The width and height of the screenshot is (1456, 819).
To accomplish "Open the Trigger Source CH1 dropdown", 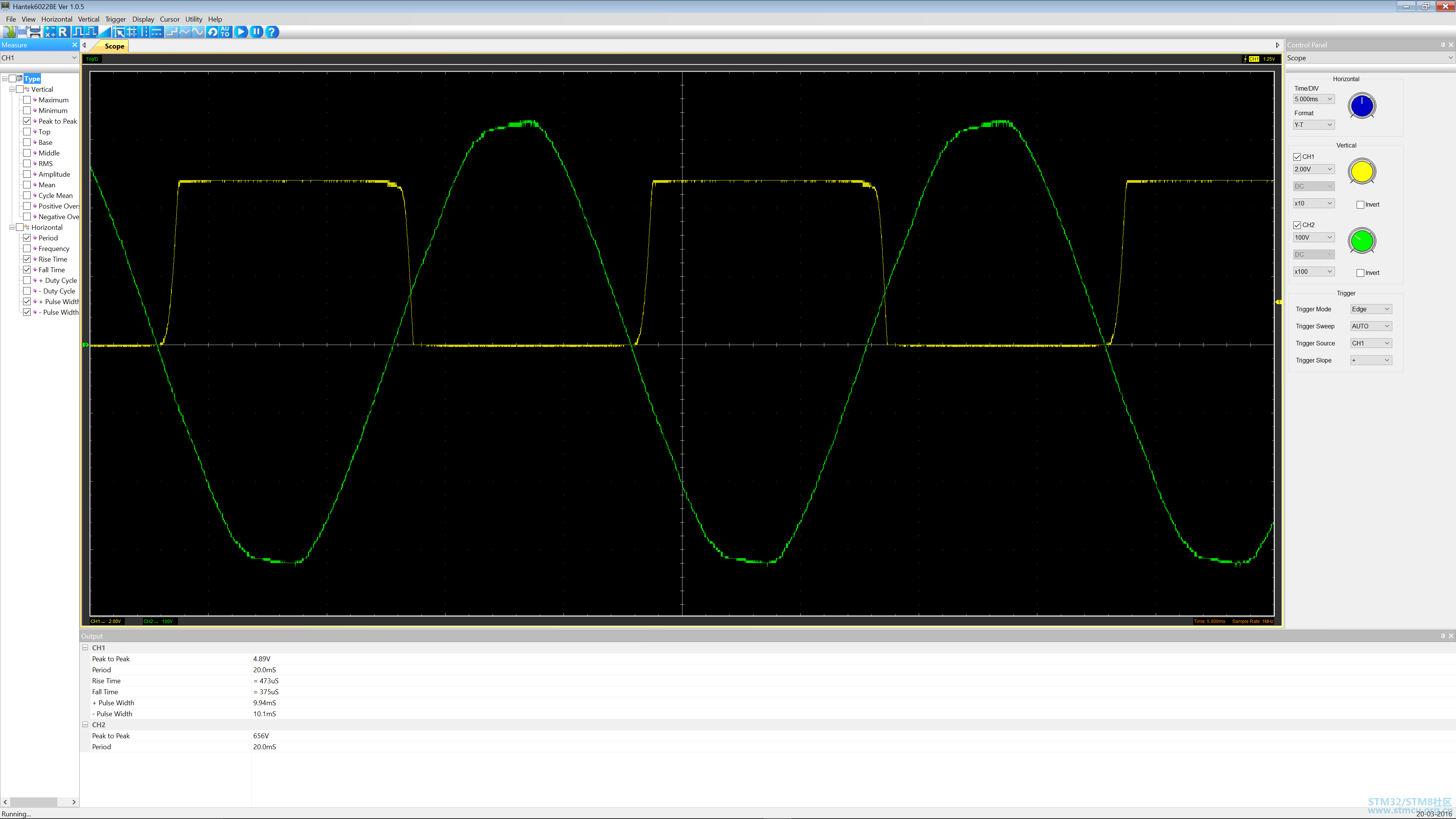I will [1371, 343].
